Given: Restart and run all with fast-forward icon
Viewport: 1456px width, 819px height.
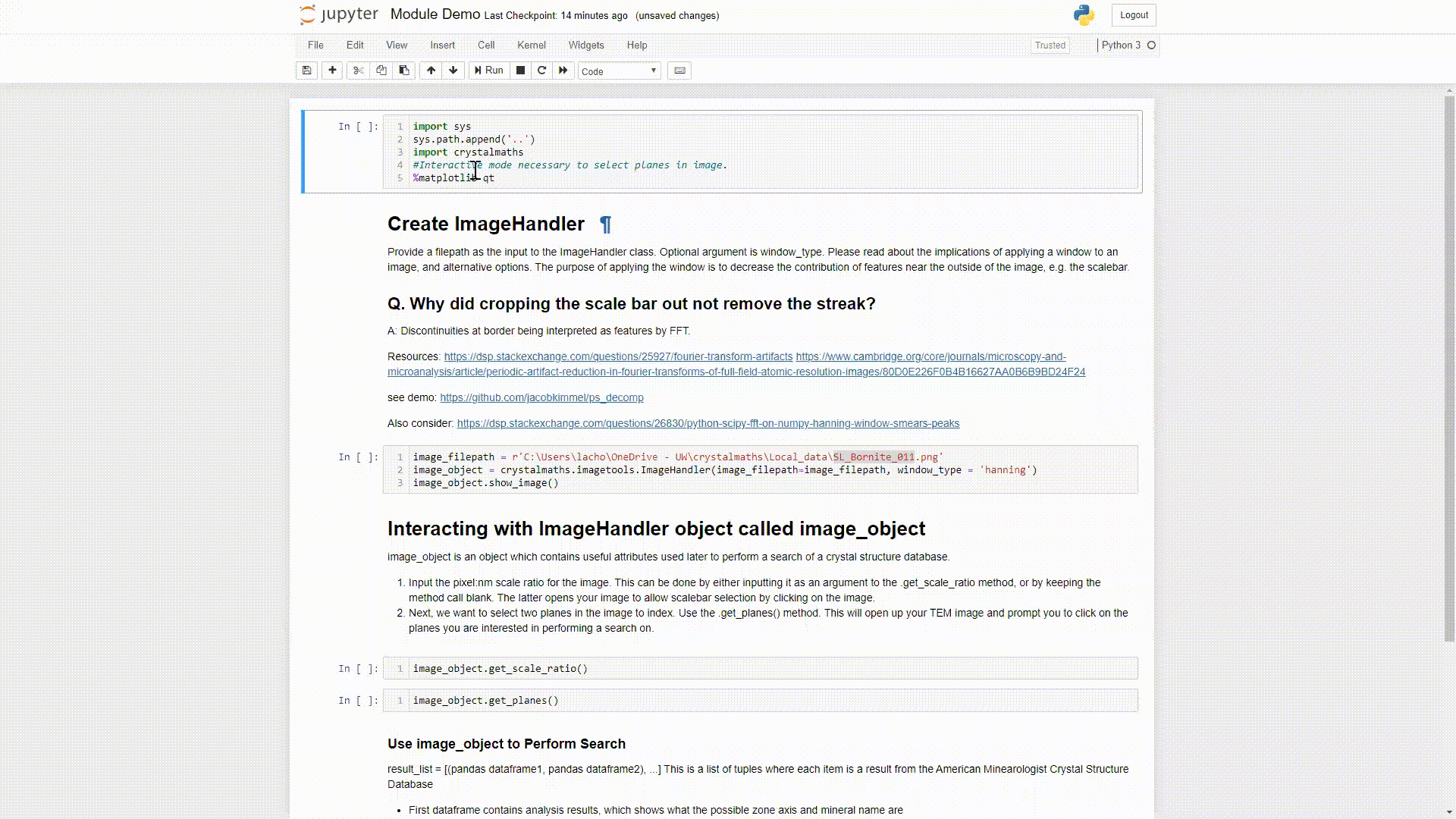Looking at the screenshot, I should pos(563,71).
